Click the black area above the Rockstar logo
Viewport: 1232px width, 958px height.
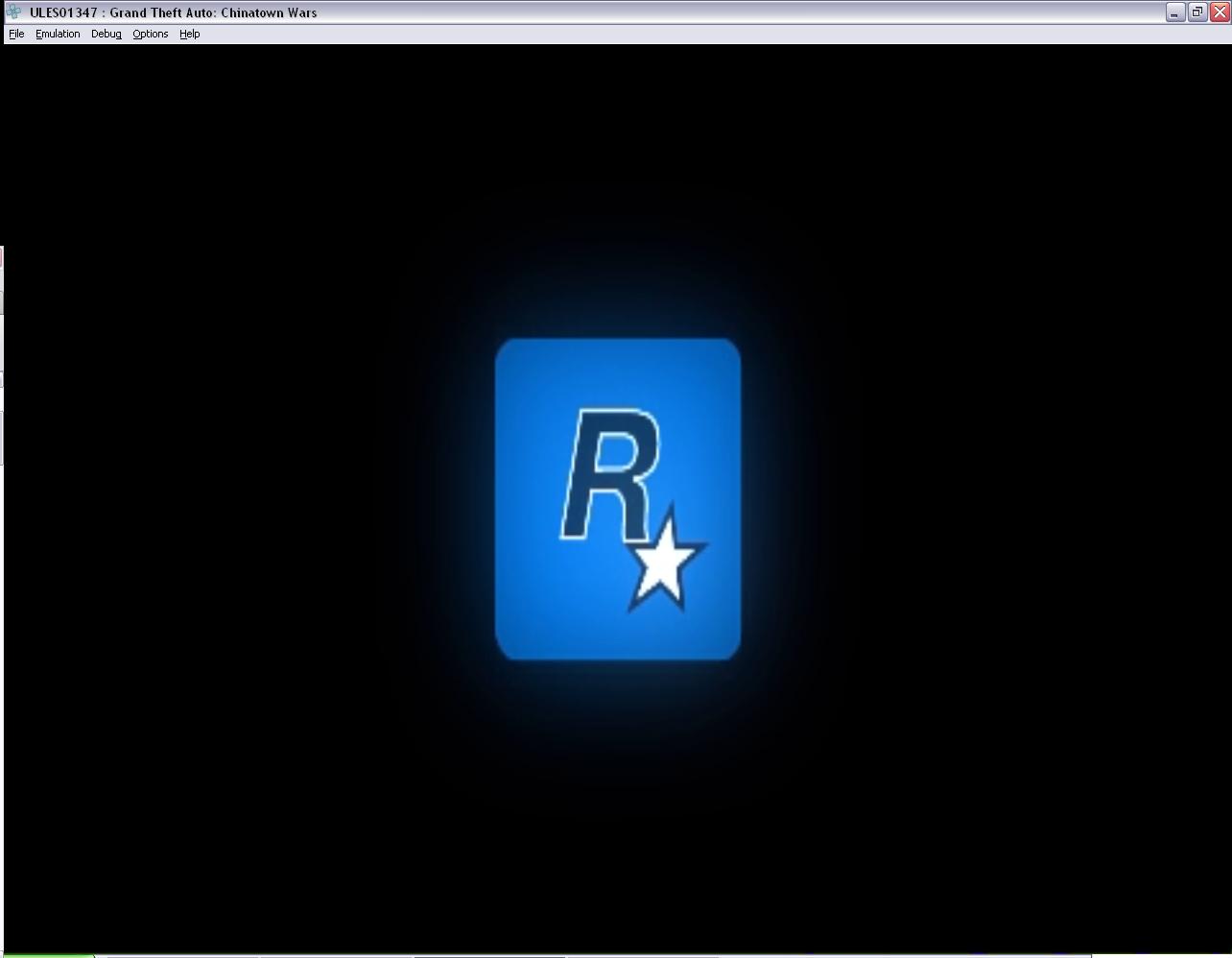tap(617, 173)
